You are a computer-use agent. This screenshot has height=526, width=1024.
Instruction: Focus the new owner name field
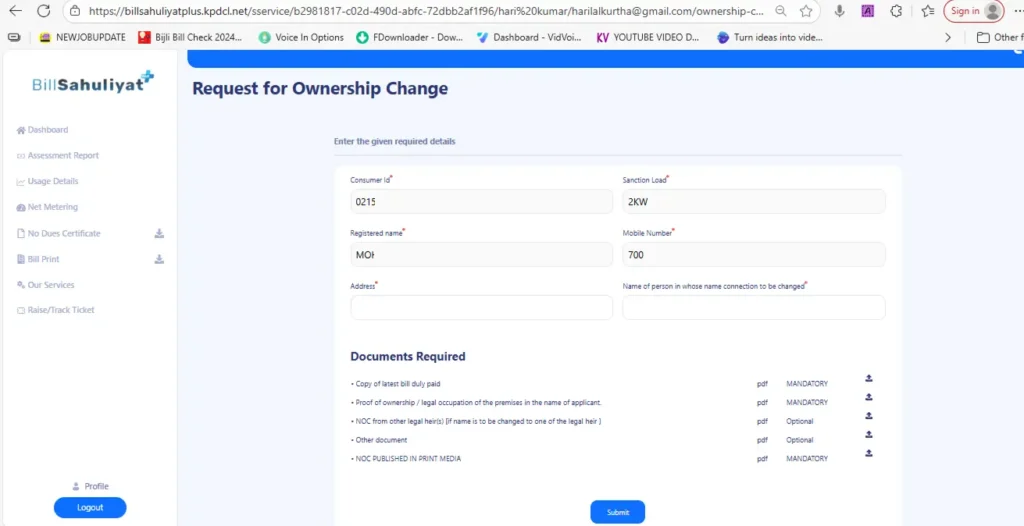tap(753, 308)
